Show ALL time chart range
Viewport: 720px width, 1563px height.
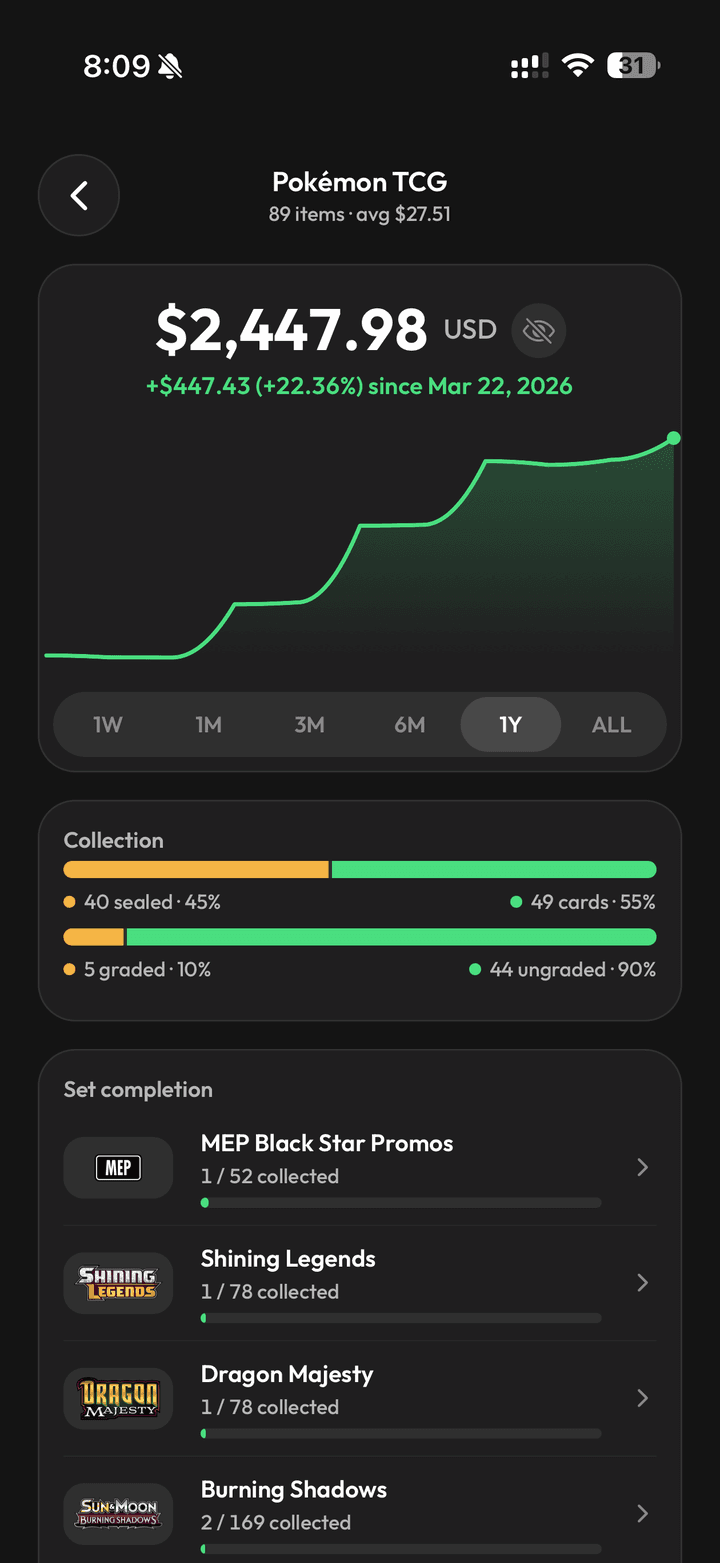pos(611,725)
